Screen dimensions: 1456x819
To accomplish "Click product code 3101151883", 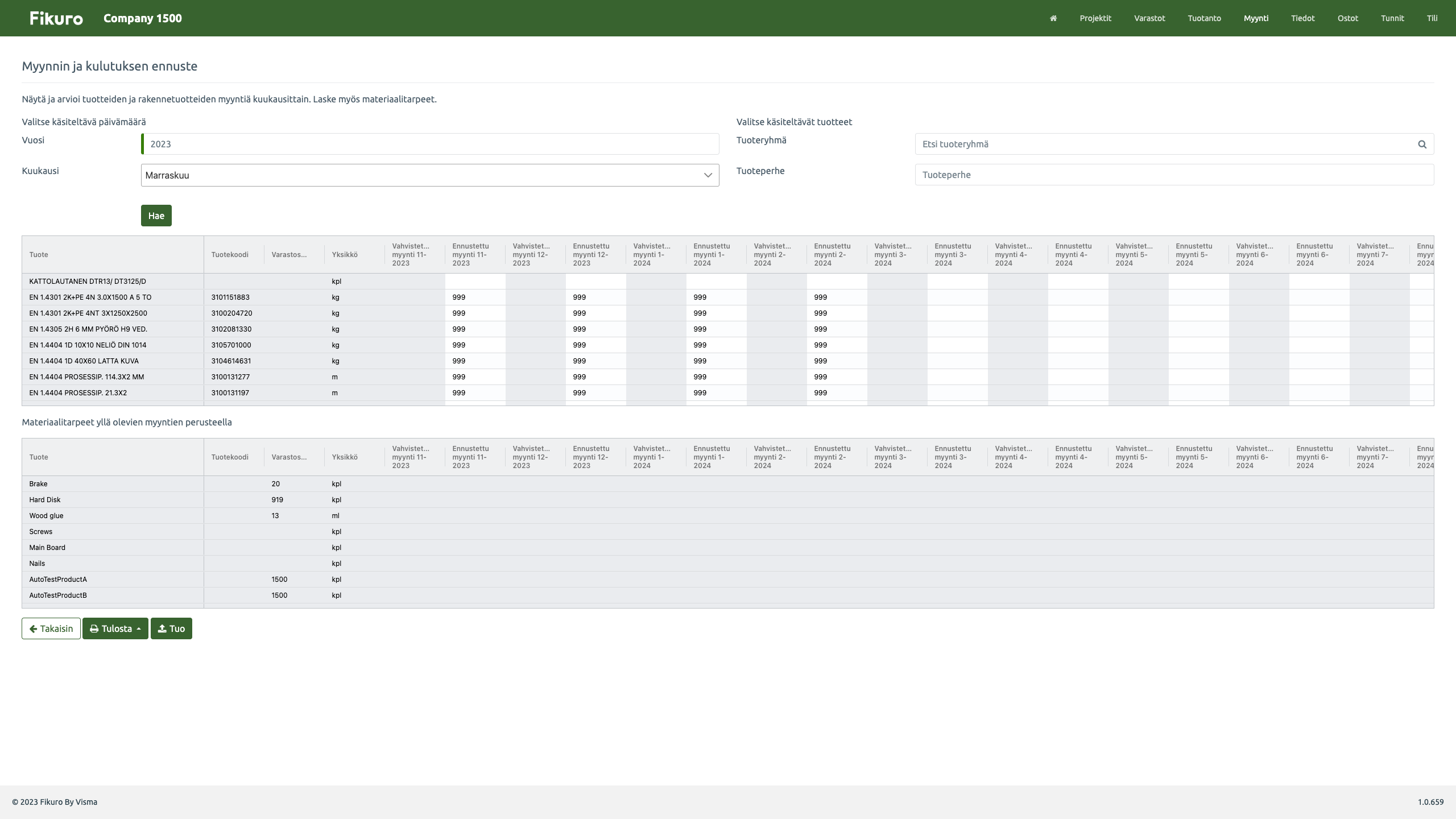I will (x=230, y=297).
